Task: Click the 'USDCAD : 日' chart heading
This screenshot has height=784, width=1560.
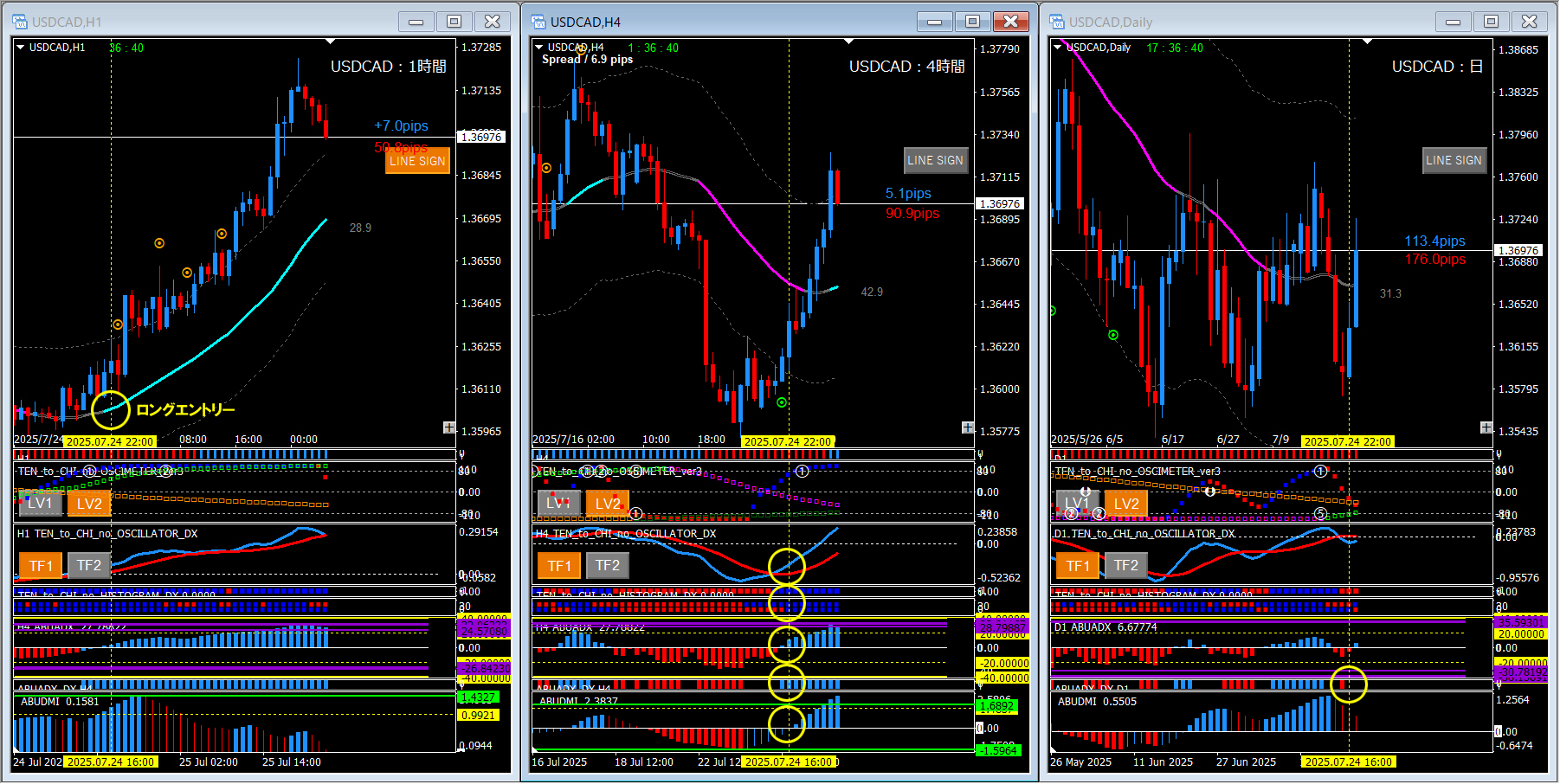Action: pyautogui.click(x=1437, y=67)
